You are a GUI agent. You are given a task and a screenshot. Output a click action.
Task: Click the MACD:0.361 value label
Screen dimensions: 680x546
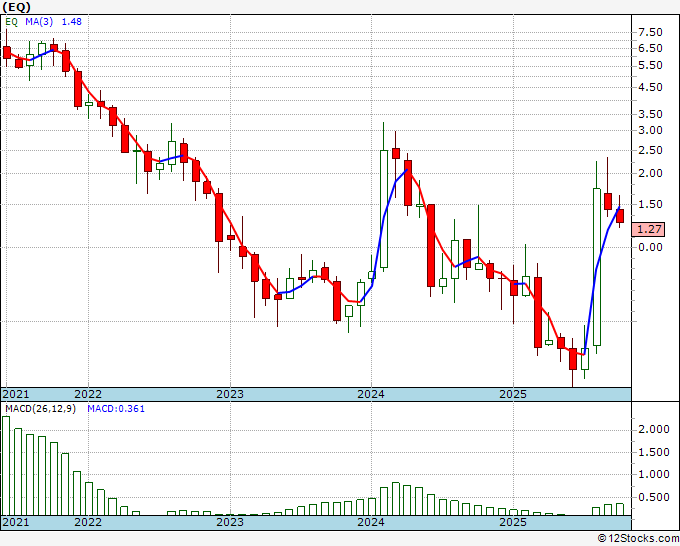116,409
